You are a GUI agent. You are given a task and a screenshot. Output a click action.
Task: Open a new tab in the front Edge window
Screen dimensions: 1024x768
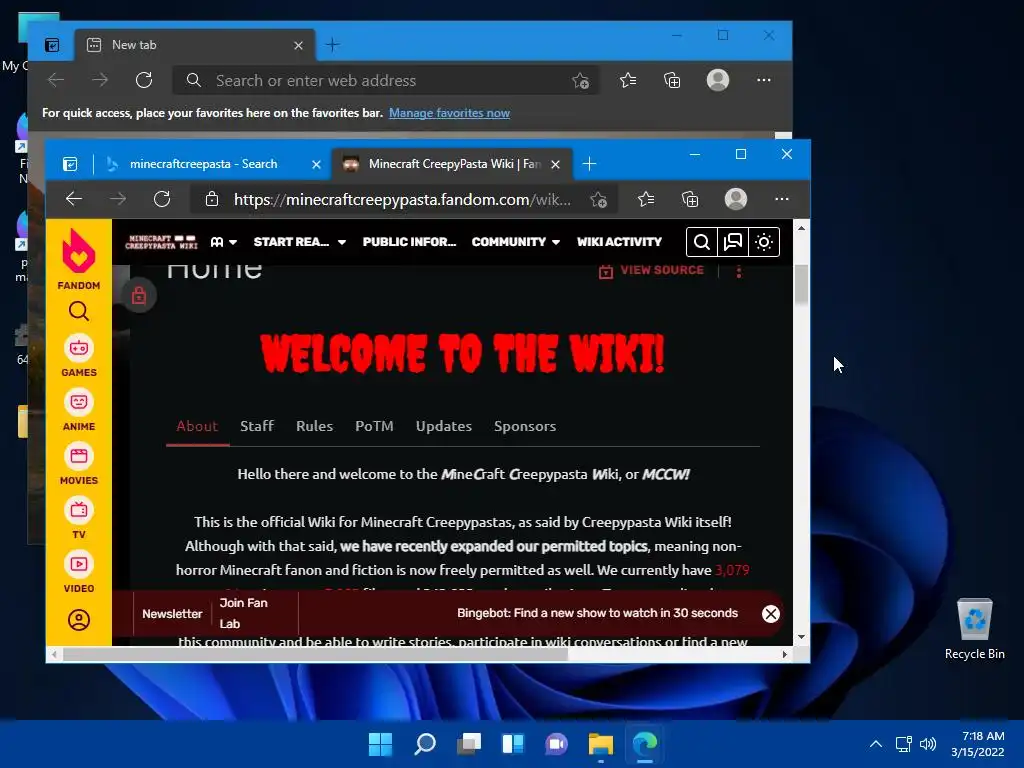click(589, 164)
